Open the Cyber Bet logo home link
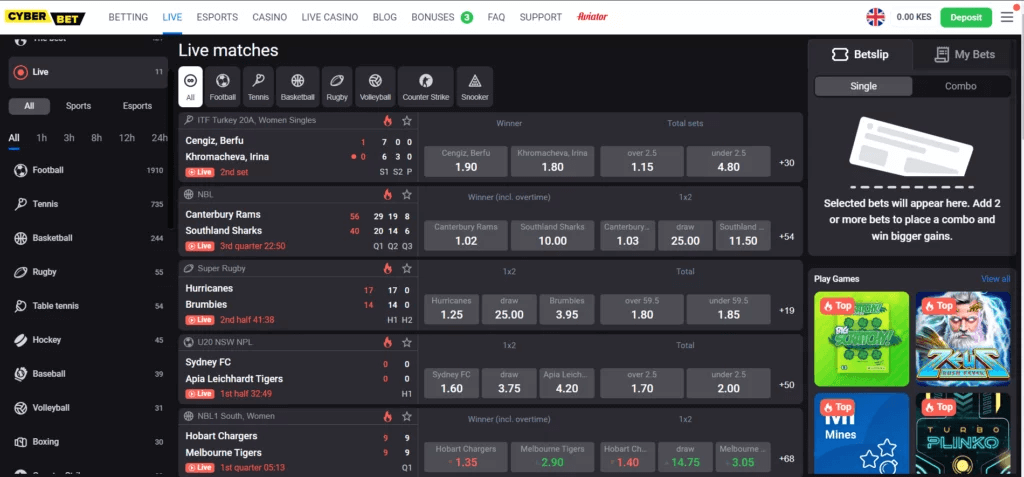 pyautogui.click(x=45, y=18)
